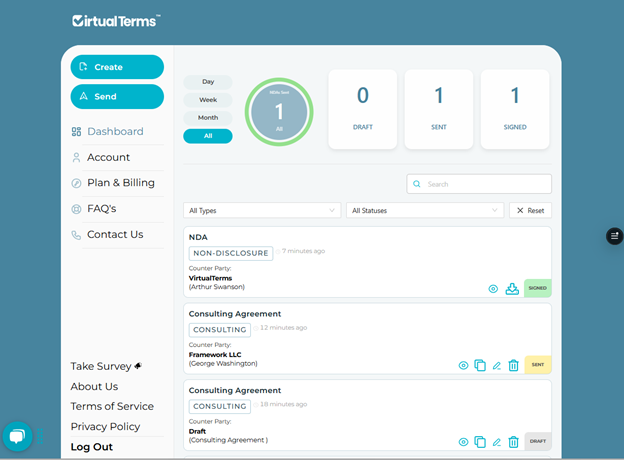This screenshot has width=624, height=460.
Task: Click the Contact Us phone icon
Action: tap(76, 235)
